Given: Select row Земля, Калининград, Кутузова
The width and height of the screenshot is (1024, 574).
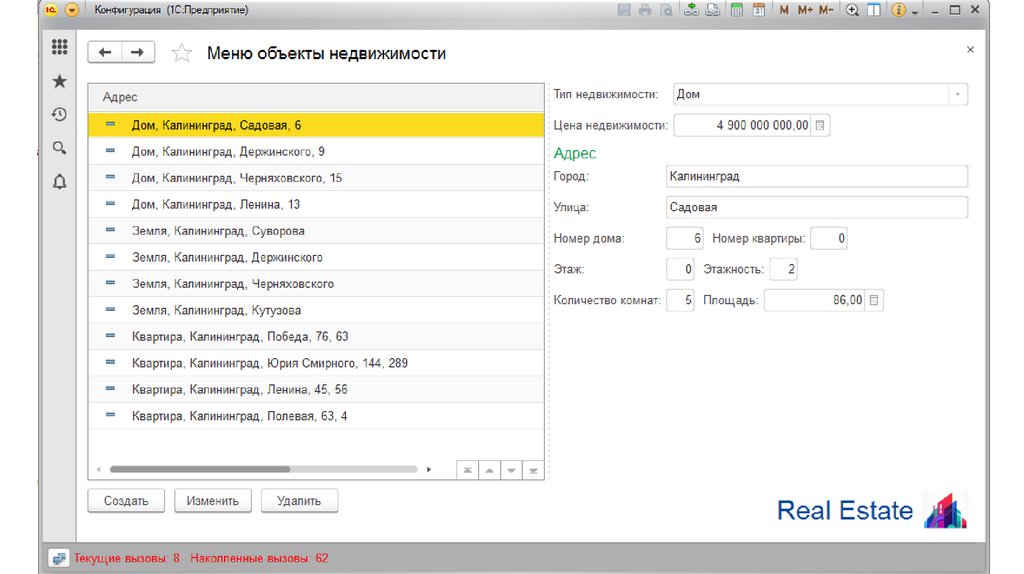Looking at the screenshot, I should coord(216,310).
